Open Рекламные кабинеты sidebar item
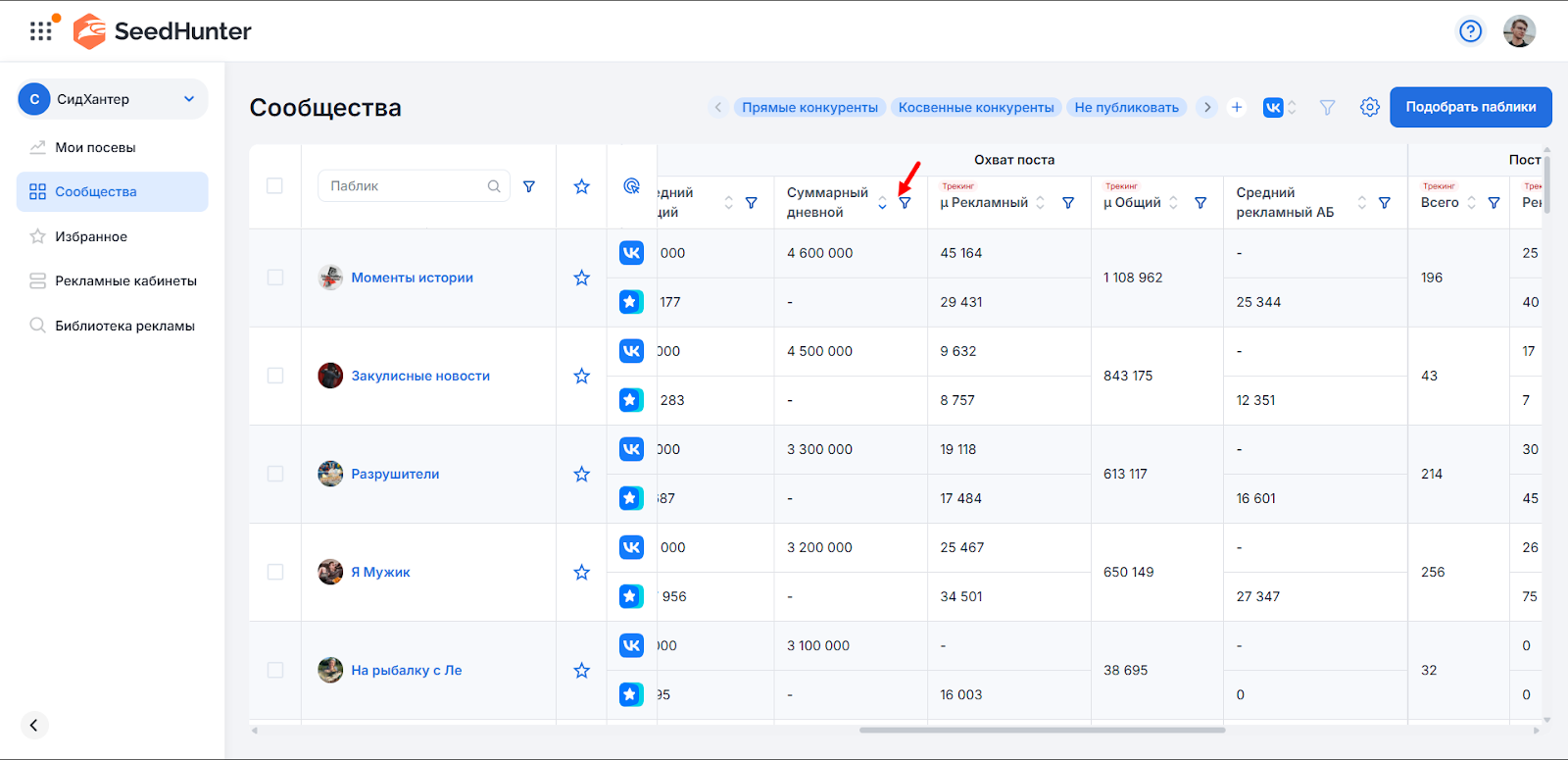 coord(125,280)
